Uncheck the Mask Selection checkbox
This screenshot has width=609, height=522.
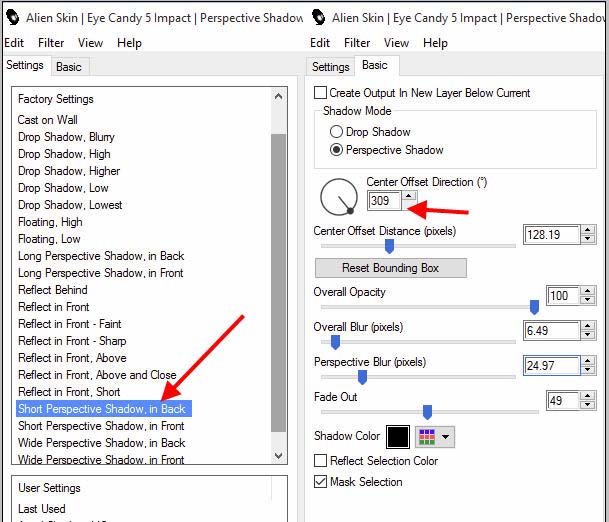(321, 482)
